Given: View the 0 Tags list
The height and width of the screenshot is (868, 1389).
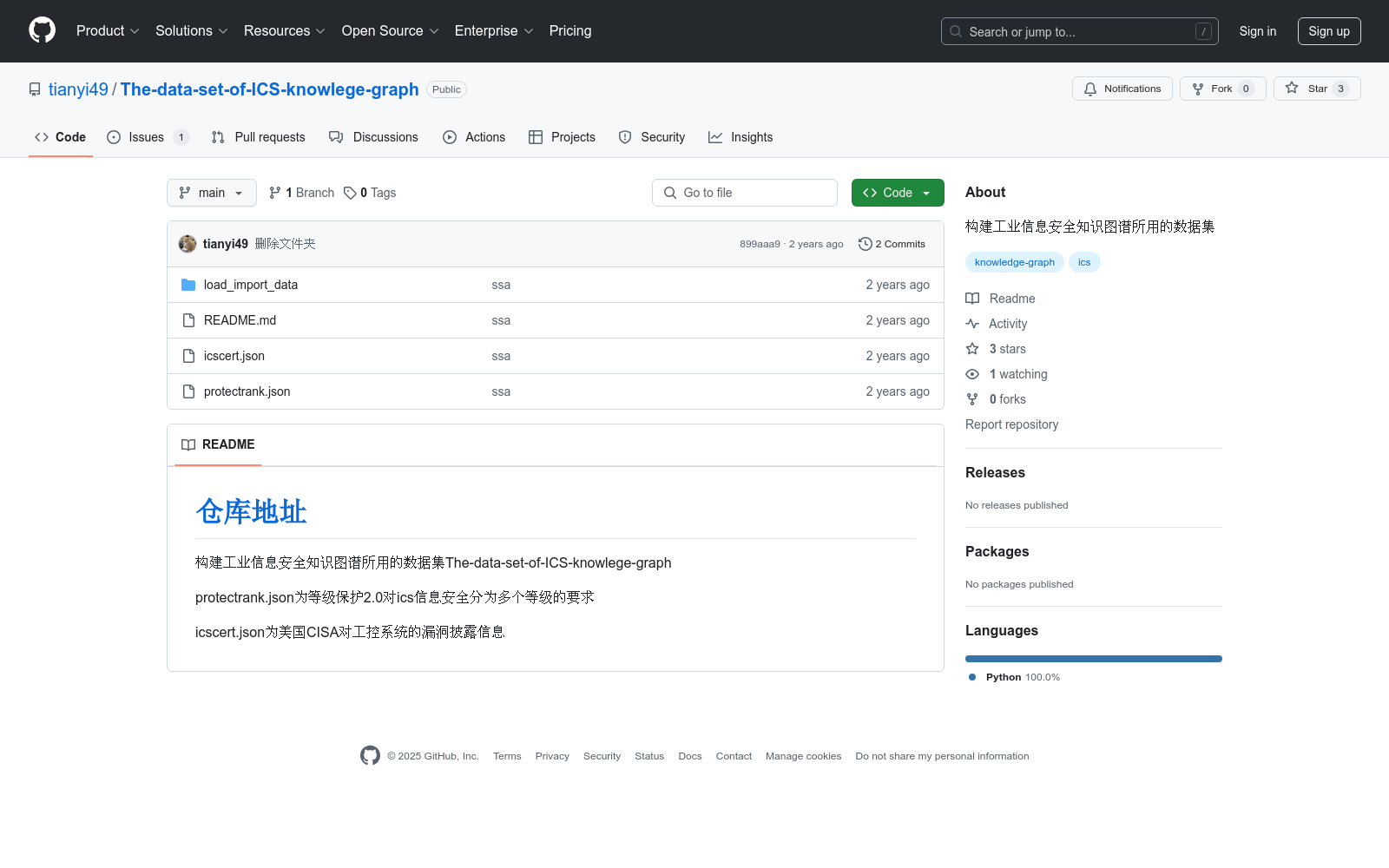Looking at the screenshot, I should click(x=370, y=193).
